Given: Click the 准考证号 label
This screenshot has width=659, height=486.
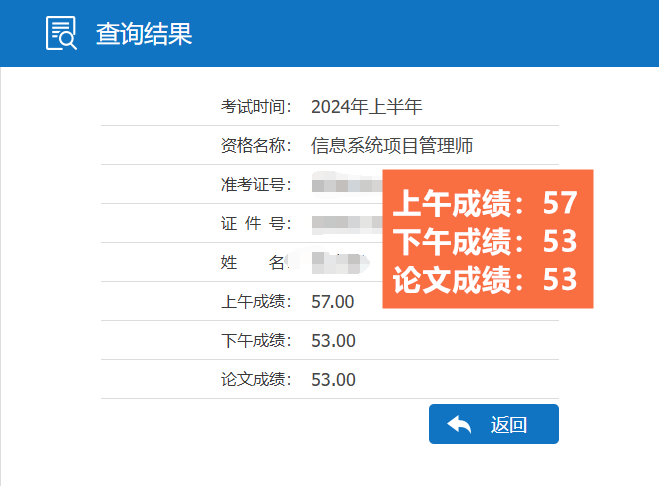Looking at the screenshot, I should coord(256,185).
